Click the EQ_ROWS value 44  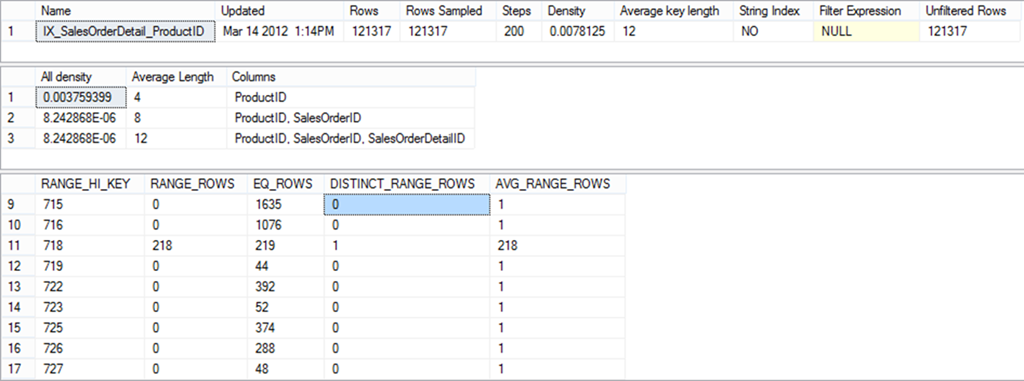pyautogui.click(x=286, y=266)
